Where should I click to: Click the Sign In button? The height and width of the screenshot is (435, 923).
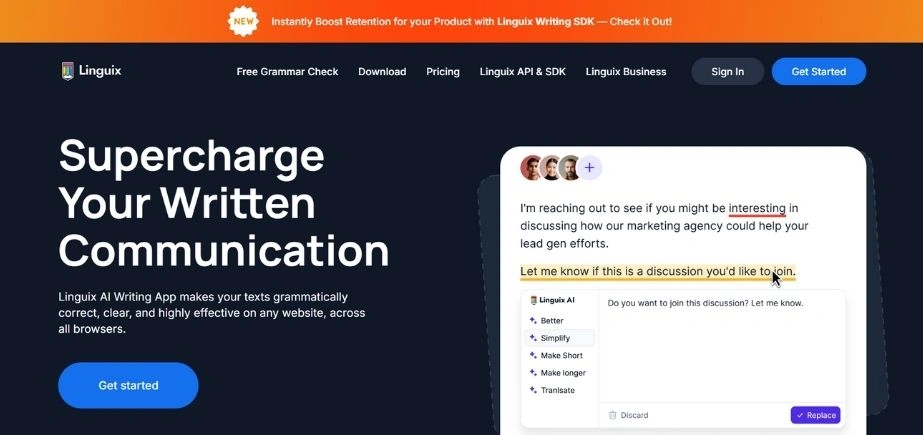728,72
